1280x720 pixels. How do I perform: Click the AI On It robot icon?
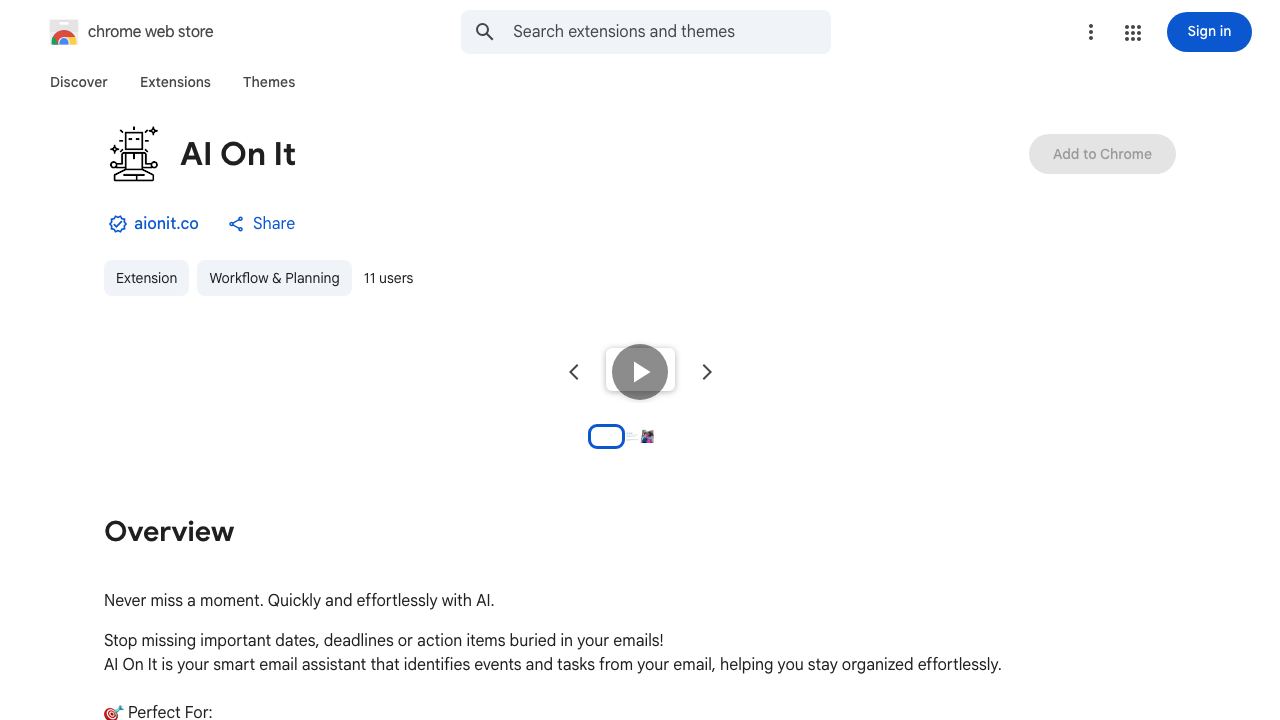(134, 154)
